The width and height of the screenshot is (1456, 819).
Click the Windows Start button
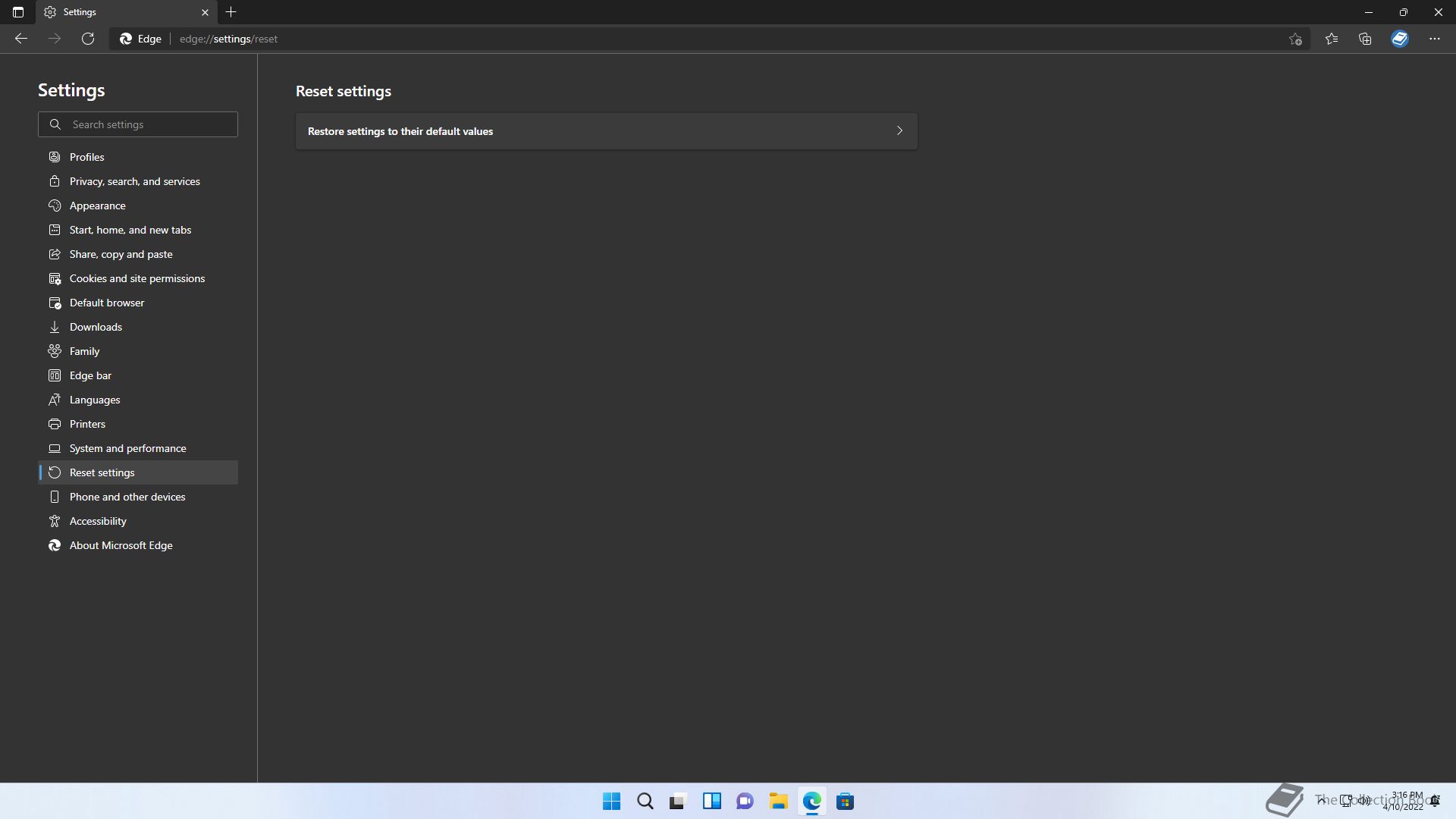611,801
